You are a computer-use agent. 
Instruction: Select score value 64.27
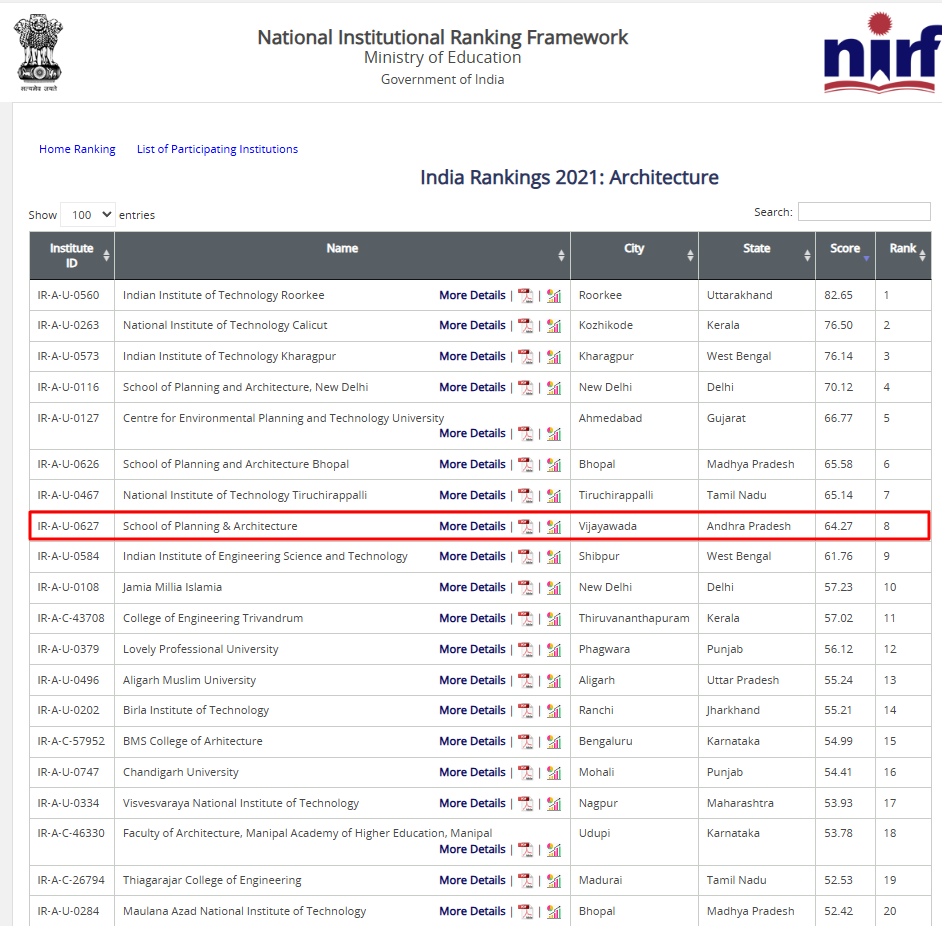(x=838, y=526)
